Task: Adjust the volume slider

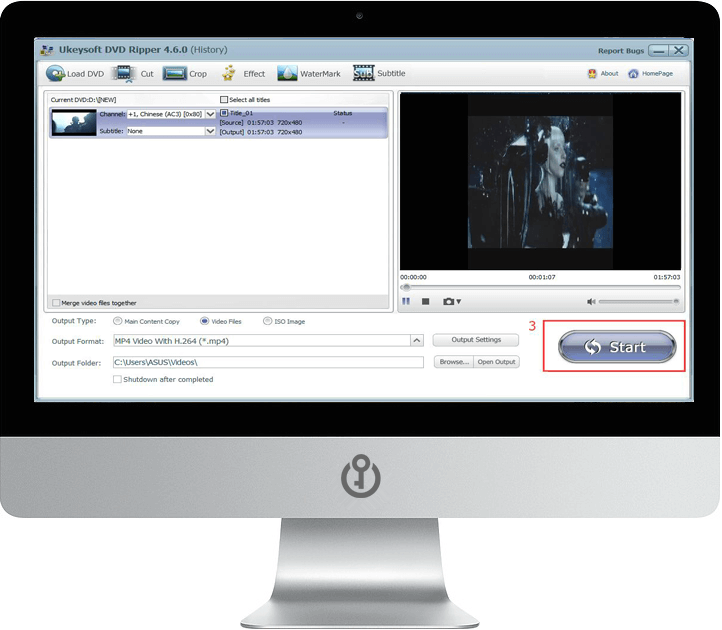Action: 638,301
